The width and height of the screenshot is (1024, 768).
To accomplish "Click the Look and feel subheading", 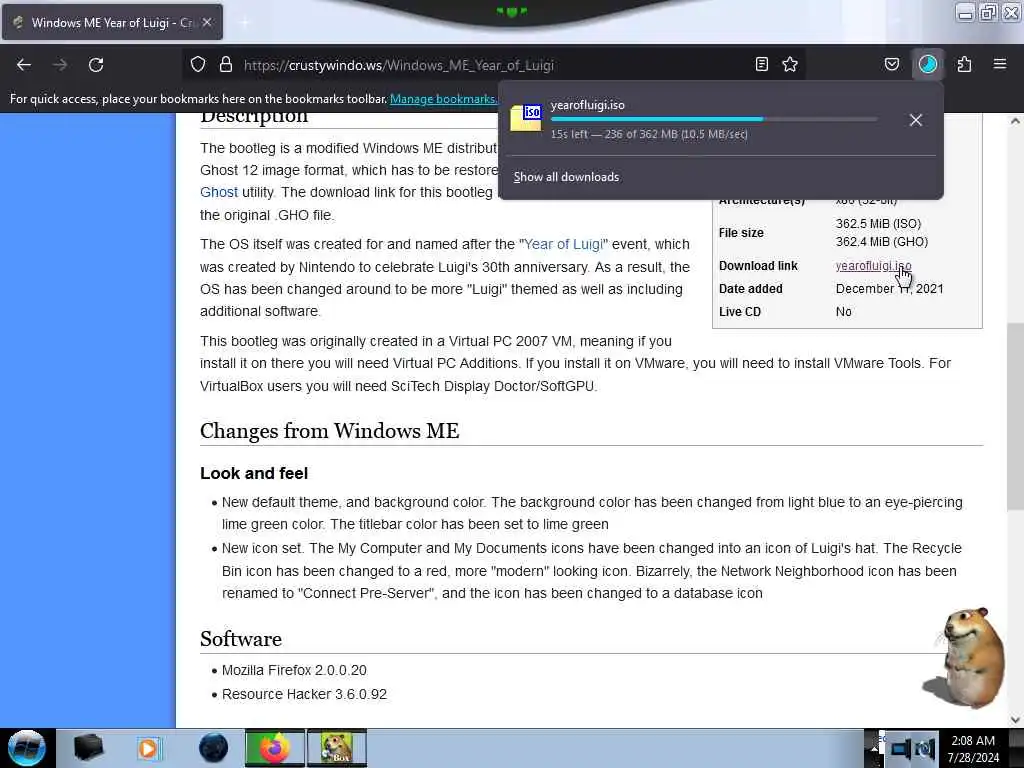I will (x=254, y=473).
